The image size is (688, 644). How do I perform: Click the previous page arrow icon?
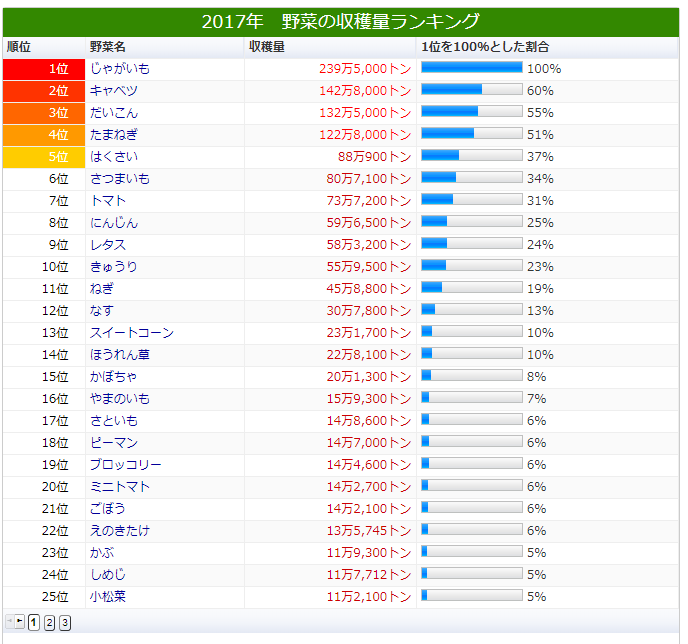click(10, 623)
